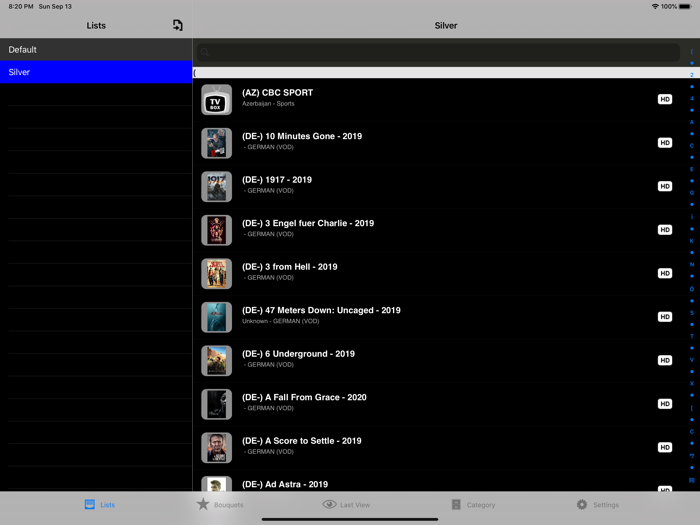Tap HD badge on A Score to Settle row

click(x=665, y=447)
